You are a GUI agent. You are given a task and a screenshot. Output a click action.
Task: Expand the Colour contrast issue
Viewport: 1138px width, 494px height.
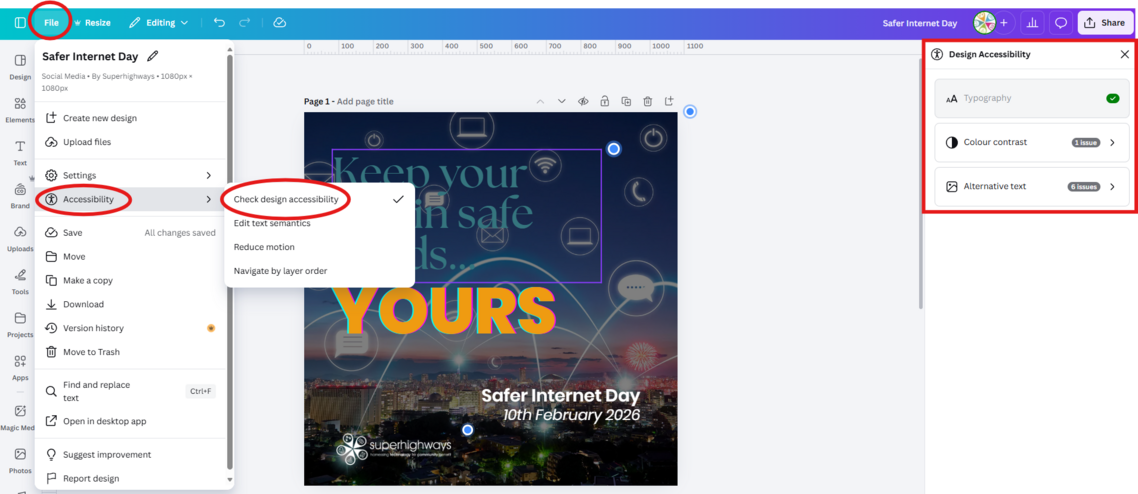1031,142
